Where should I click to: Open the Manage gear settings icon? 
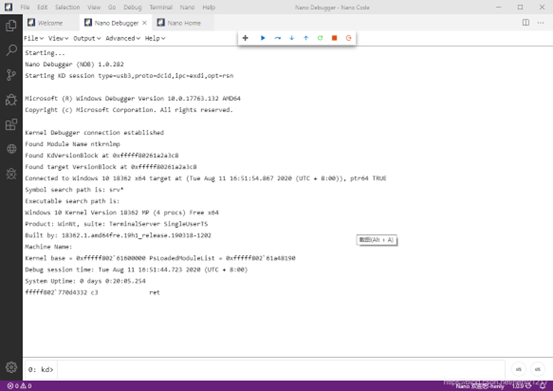[x=11, y=367]
